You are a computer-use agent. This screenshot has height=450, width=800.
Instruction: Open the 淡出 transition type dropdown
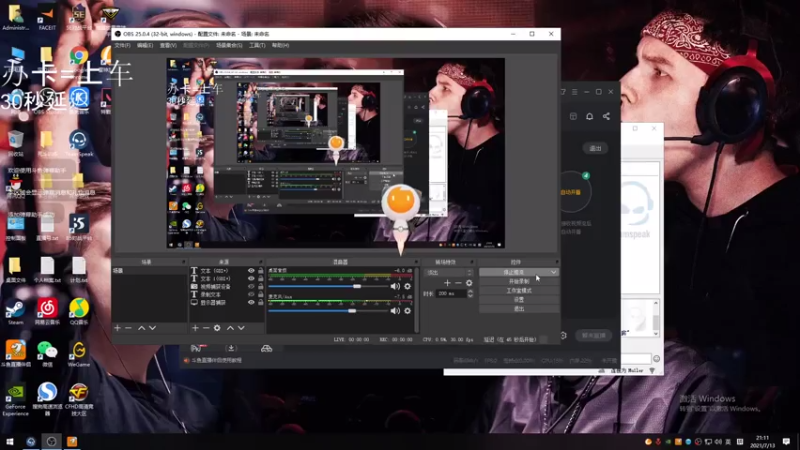click(448, 272)
